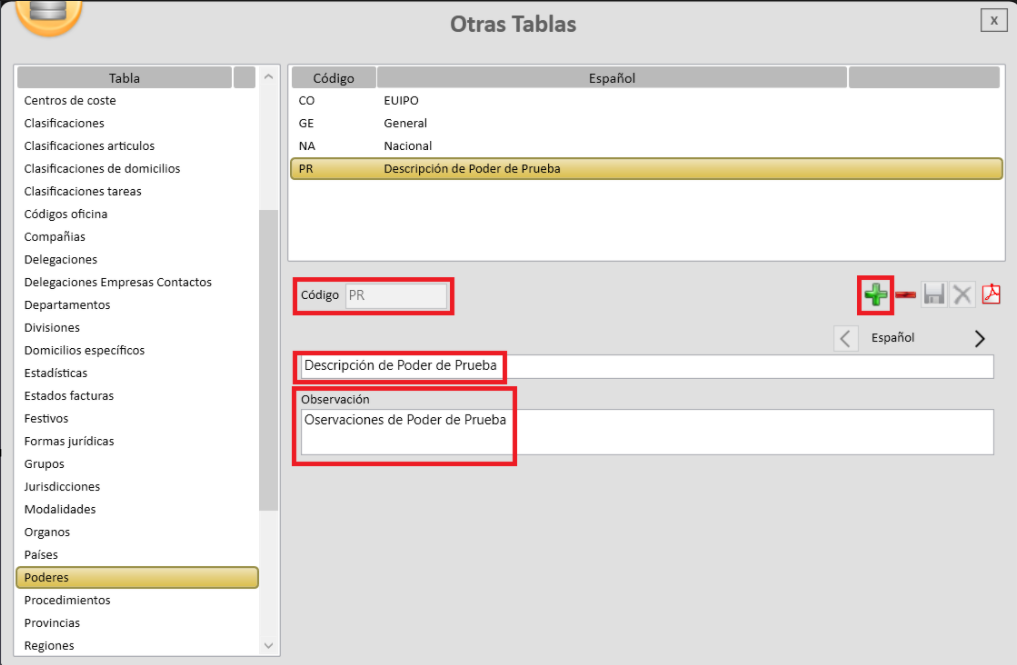Open the Países table entry

click(41, 555)
